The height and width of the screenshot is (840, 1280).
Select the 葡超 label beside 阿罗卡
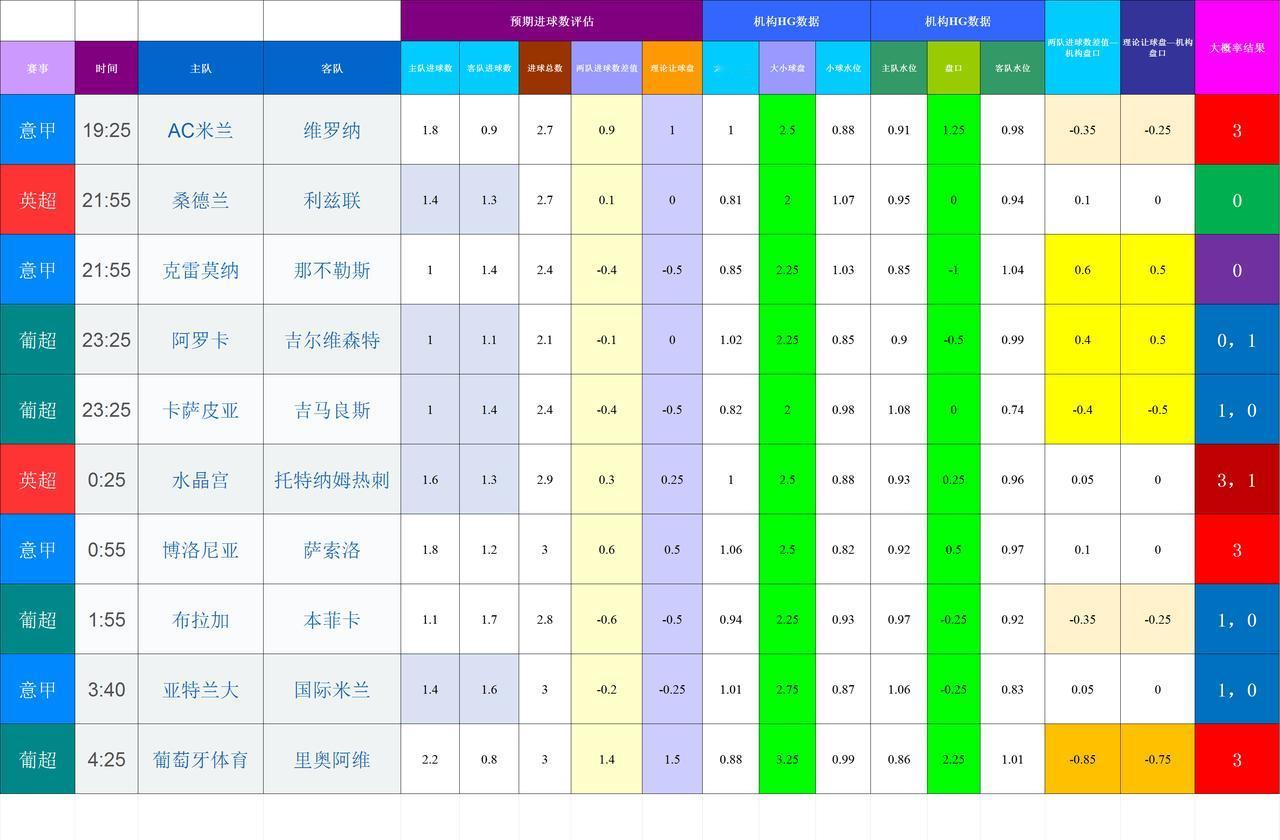tap(37, 339)
